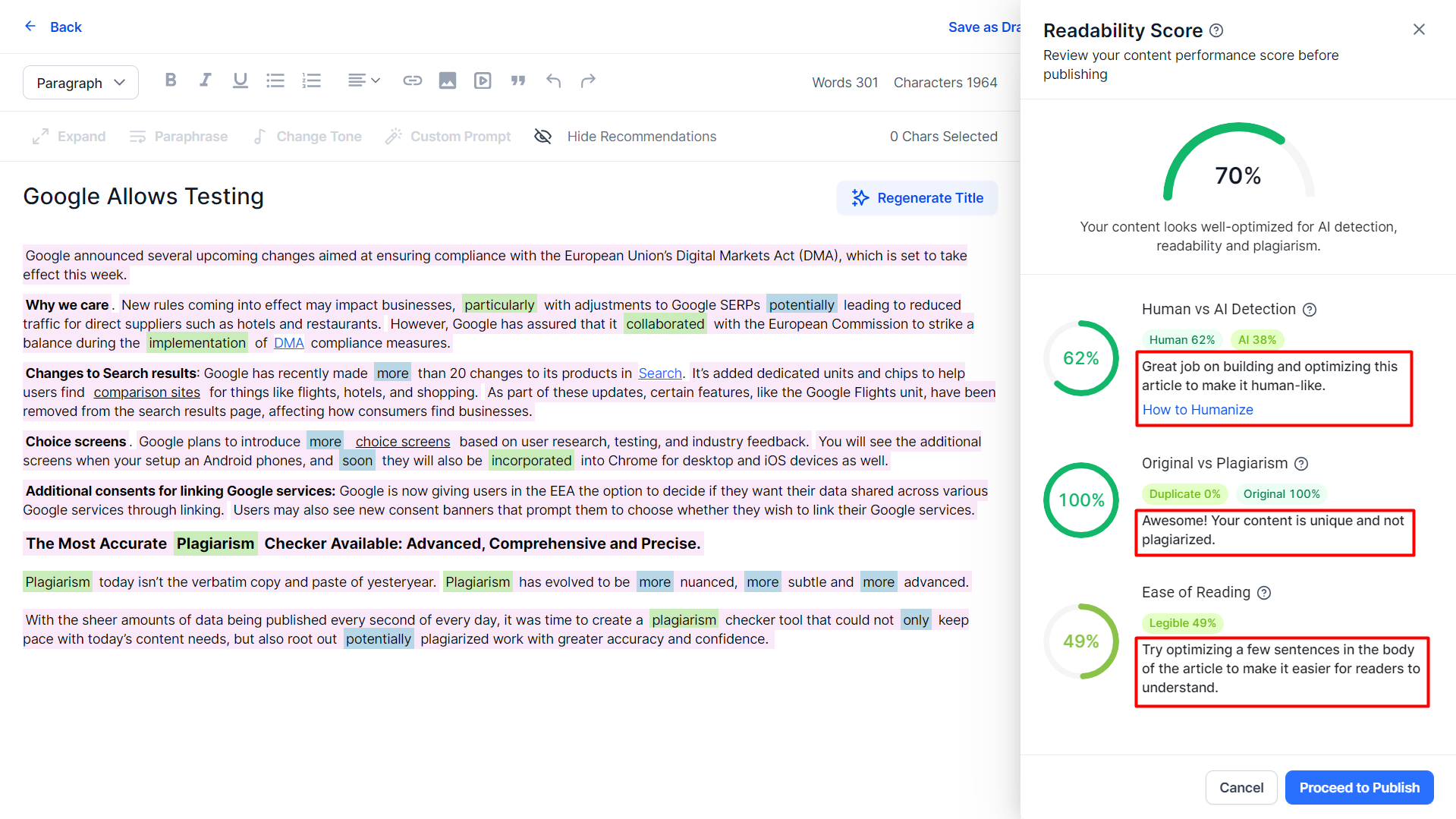
Task: Click the highlighted word 'soon'
Action: pyautogui.click(x=357, y=461)
